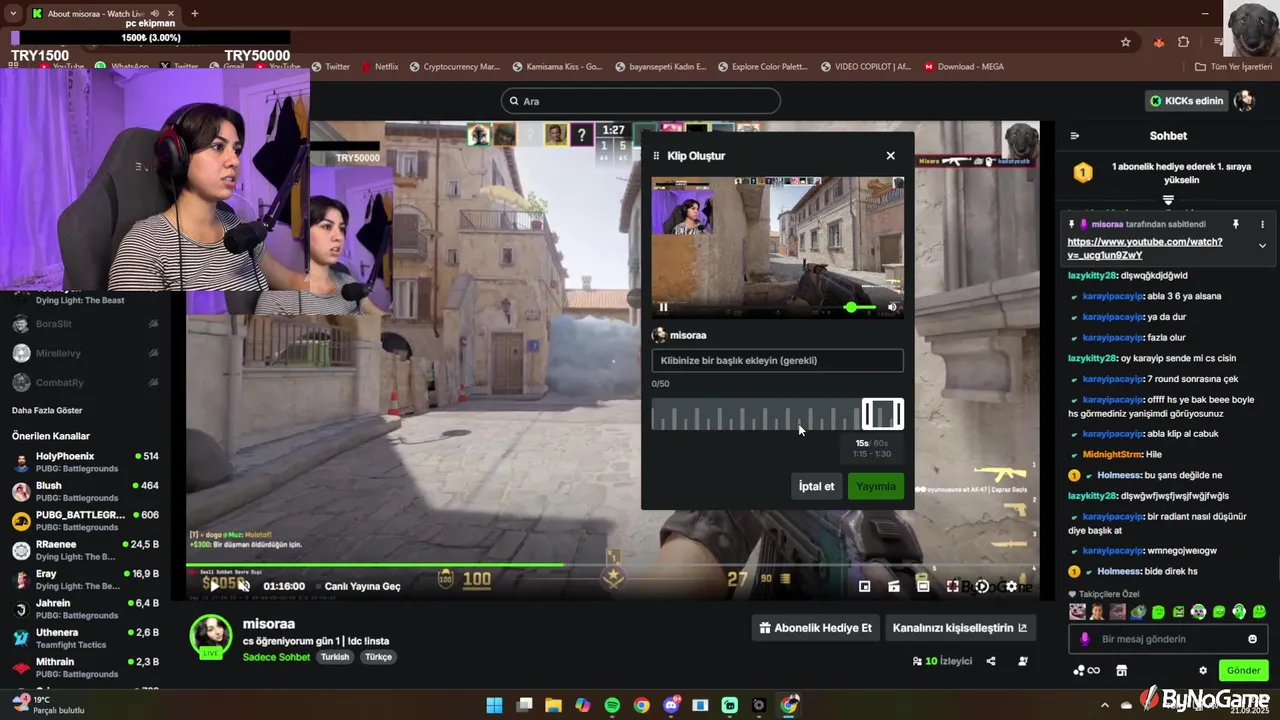Open Spotify from the taskbar

612,705
